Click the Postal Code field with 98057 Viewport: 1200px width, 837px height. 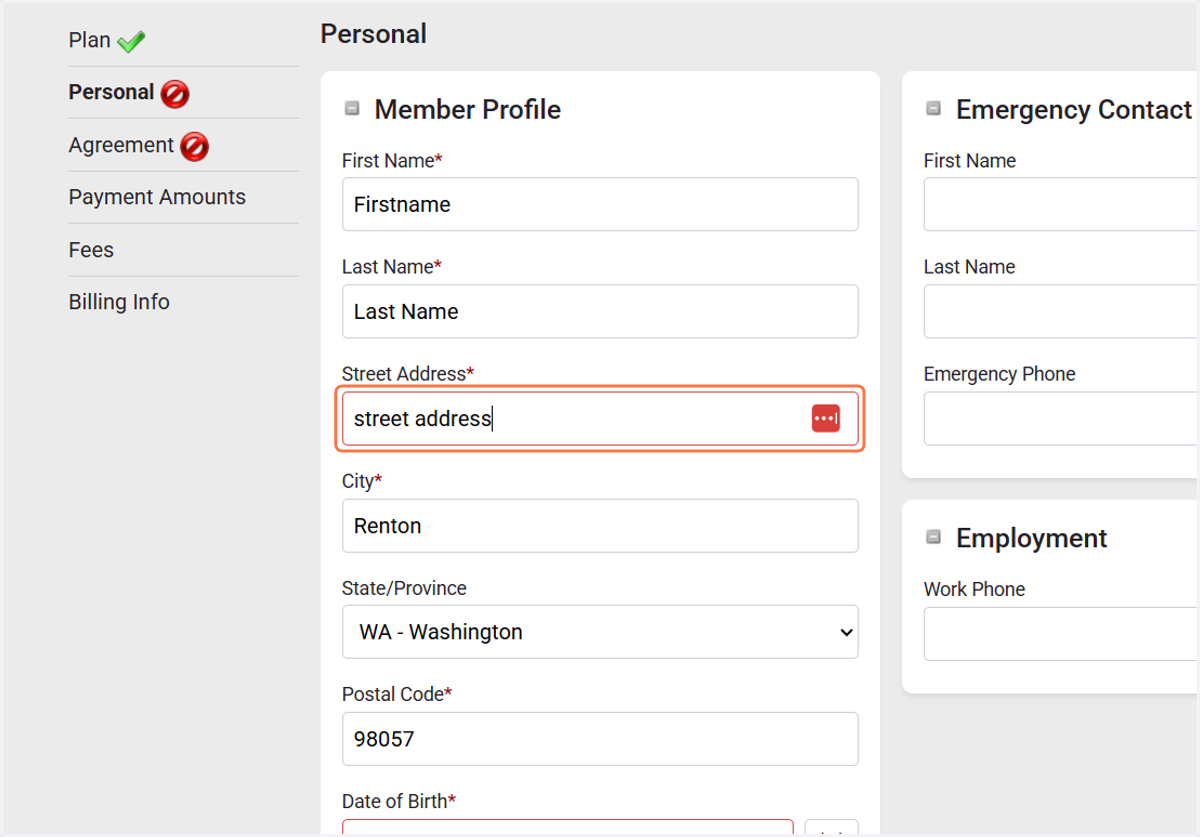pos(600,739)
